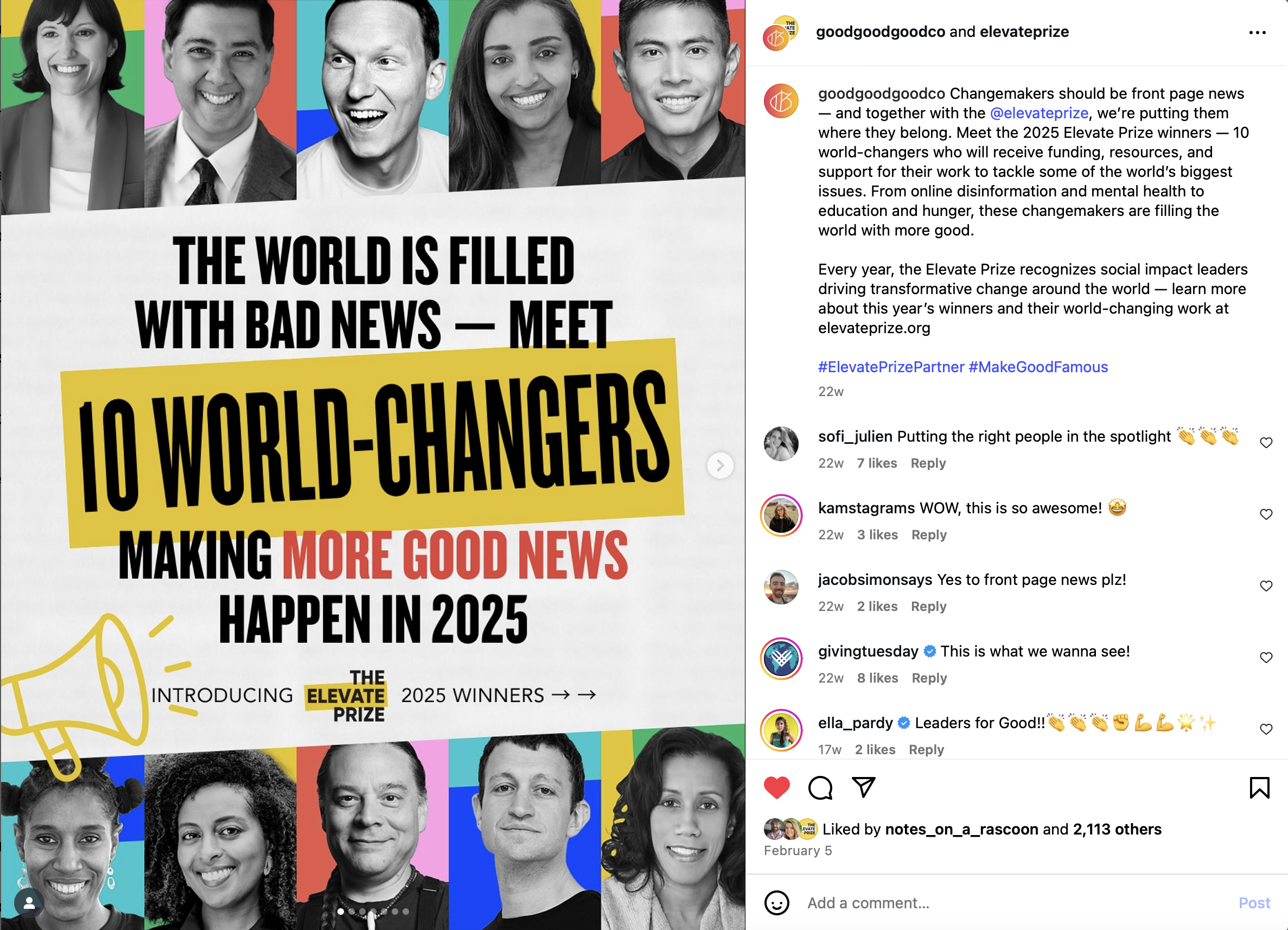Like the givingtuesday comment heart
The image size is (1288, 930).
point(1266,657)
